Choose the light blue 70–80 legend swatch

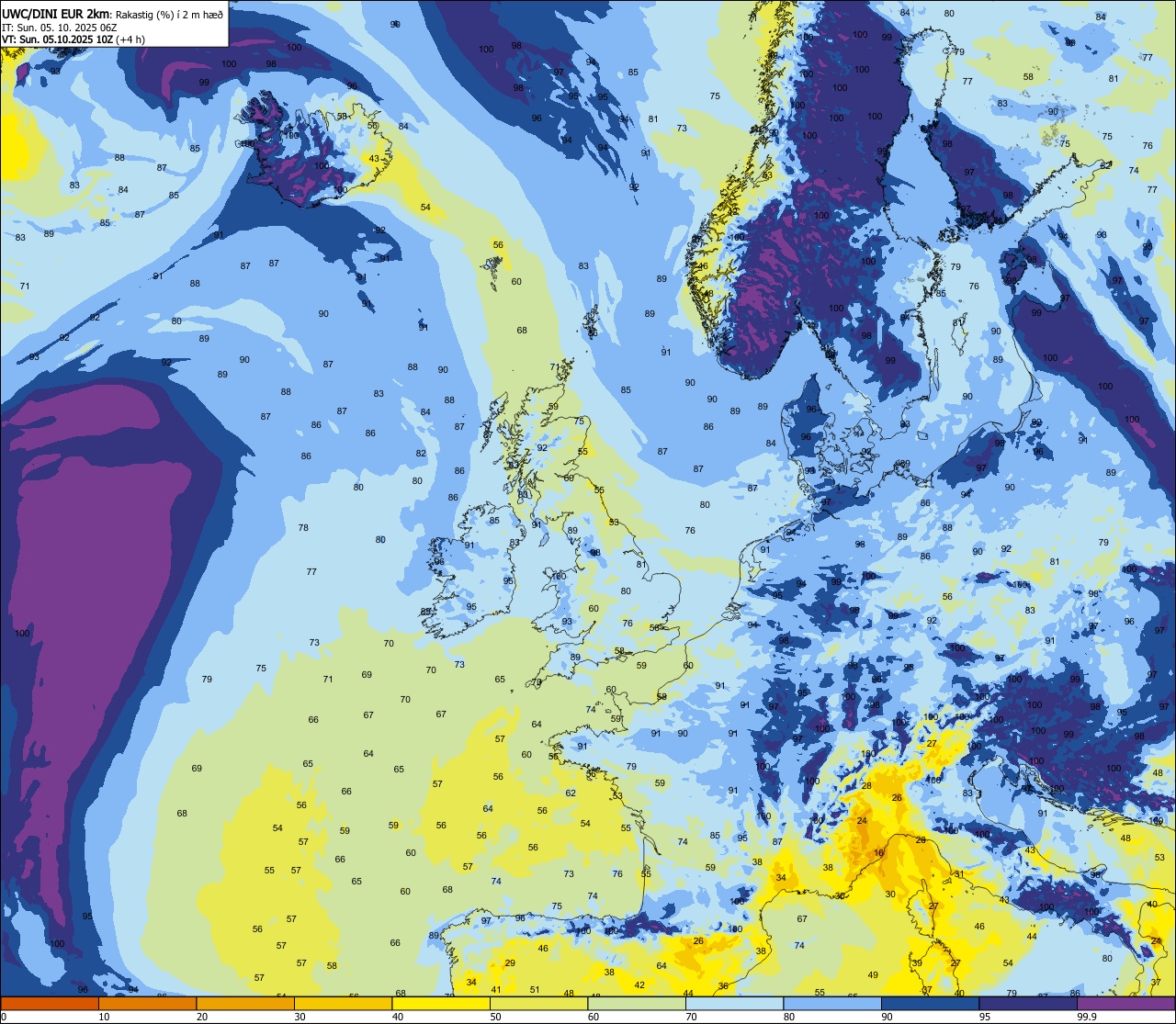[735, 1003]
